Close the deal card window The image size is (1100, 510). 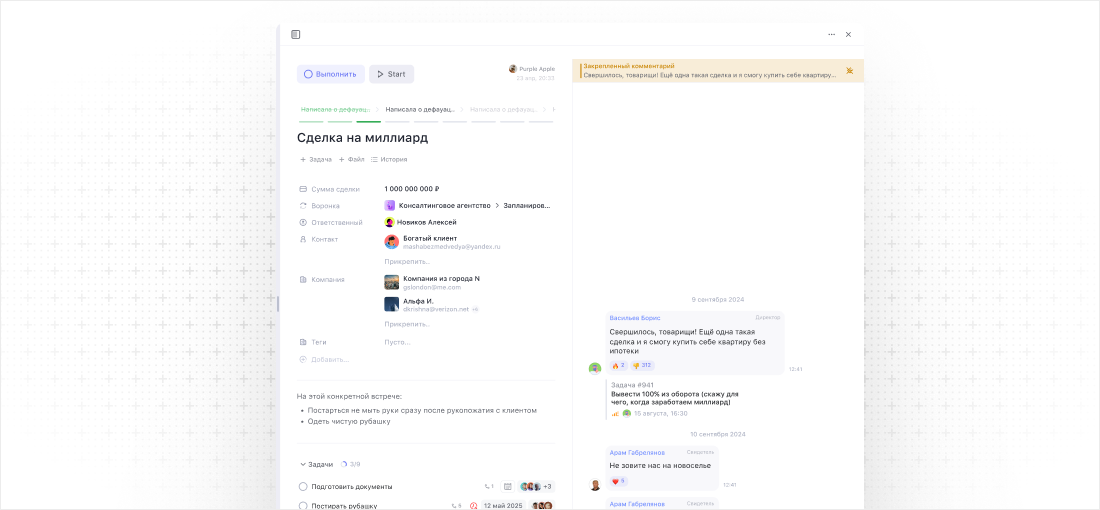coord(848,34)
